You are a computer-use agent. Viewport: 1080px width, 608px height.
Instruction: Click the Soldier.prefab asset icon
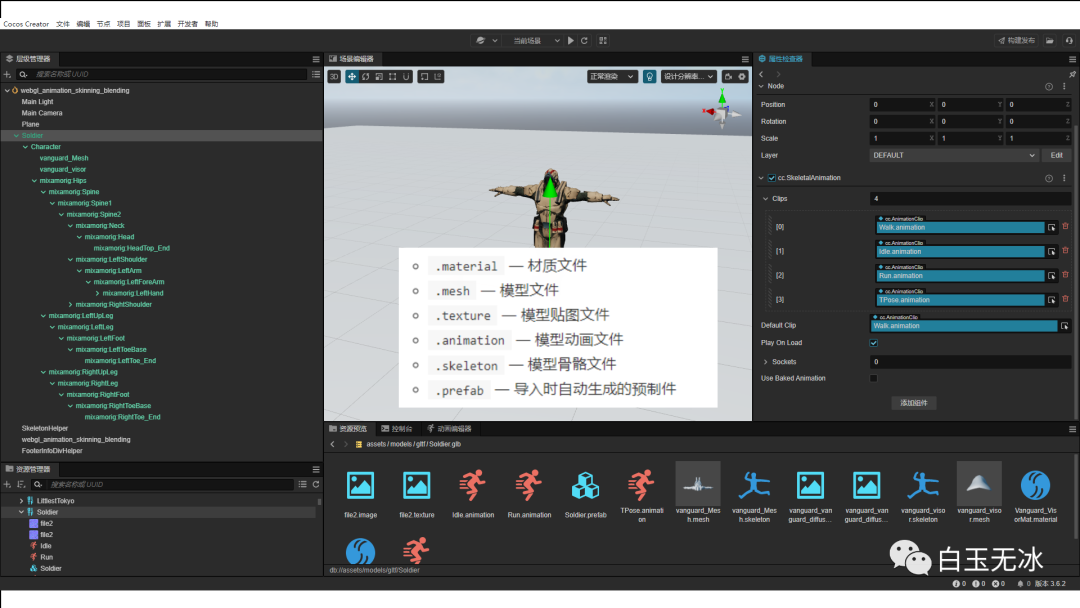pos(585,486)
